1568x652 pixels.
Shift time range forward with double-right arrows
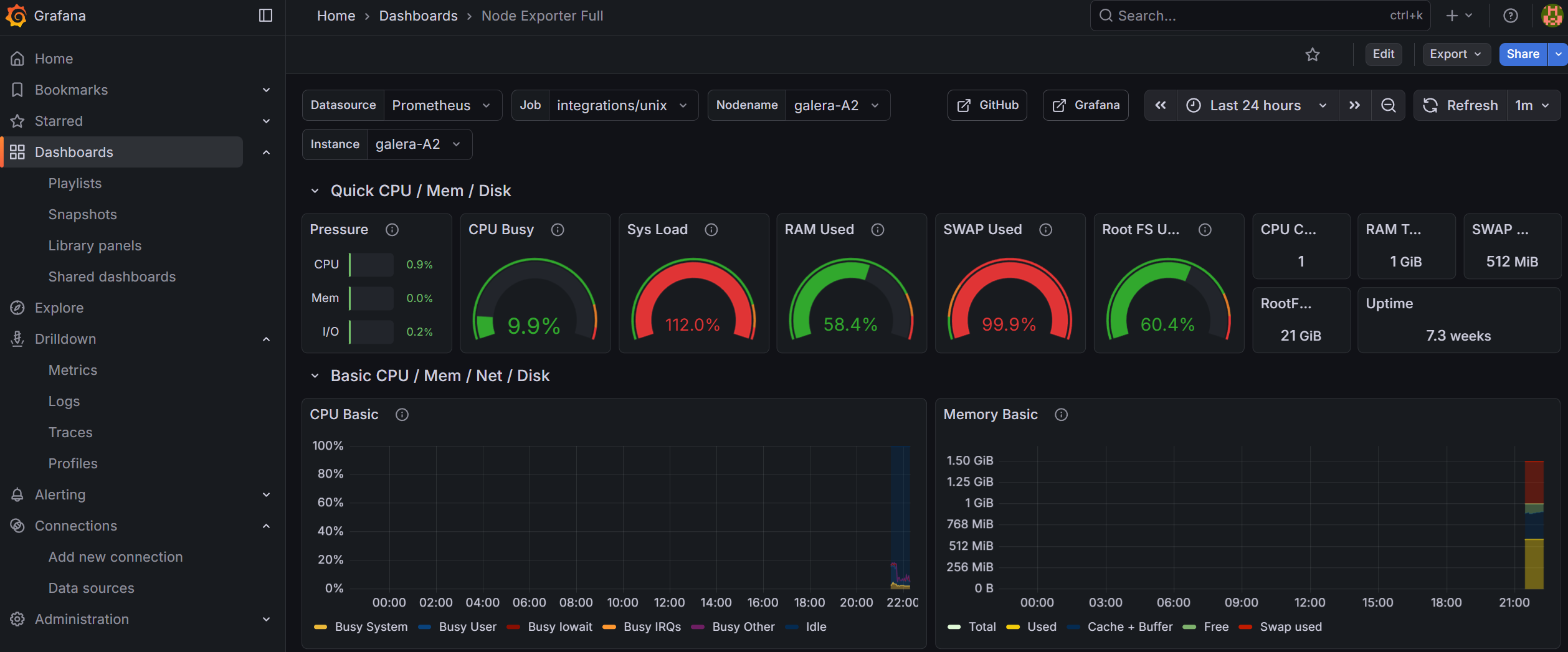[1354, 105]
